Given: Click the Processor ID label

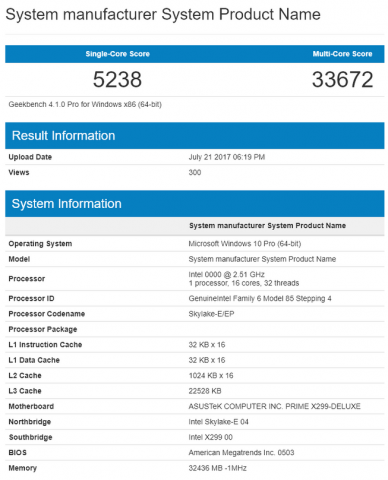Looking at the screenshot, I should 31,298.
